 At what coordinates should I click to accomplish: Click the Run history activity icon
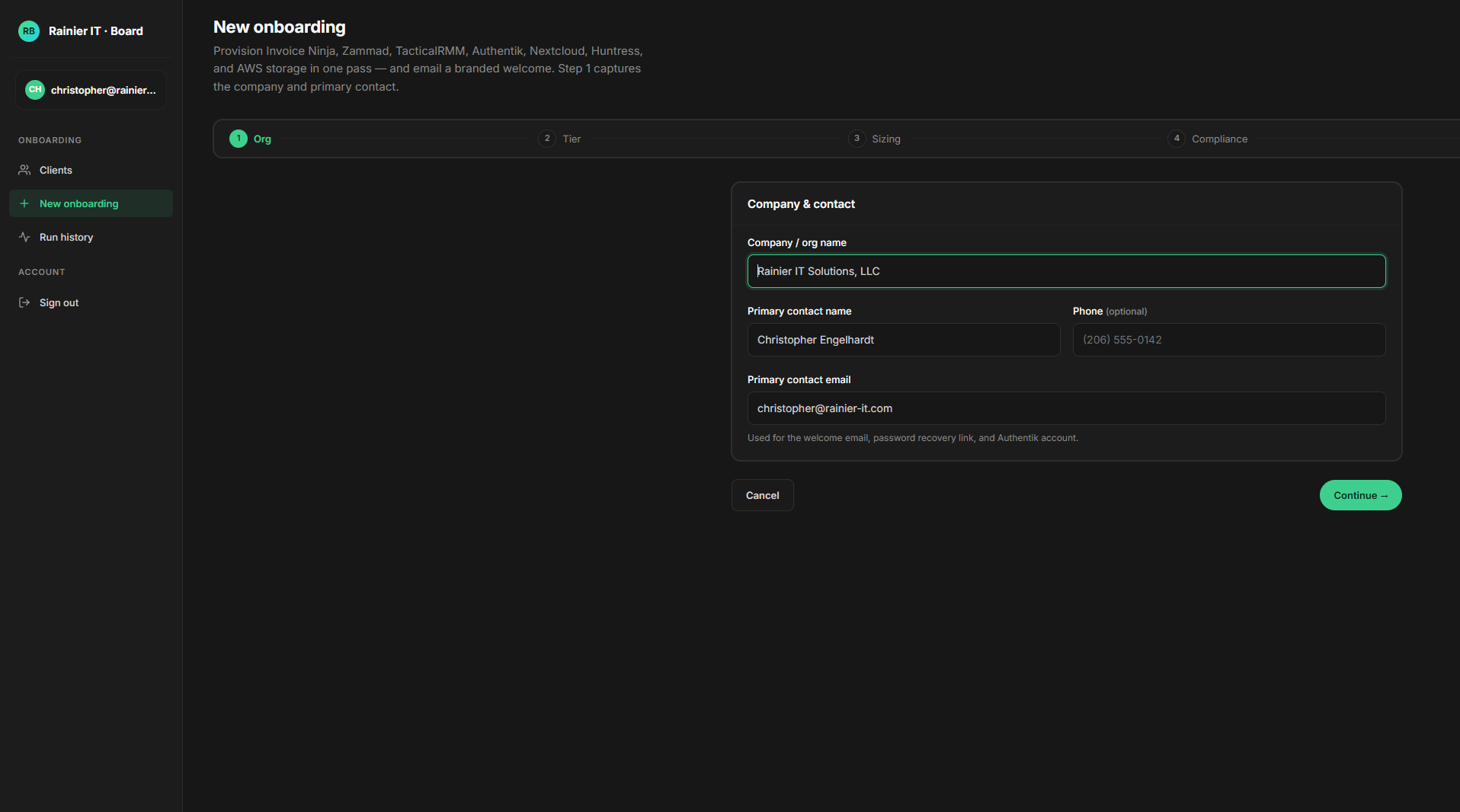(x=24, y=237)
